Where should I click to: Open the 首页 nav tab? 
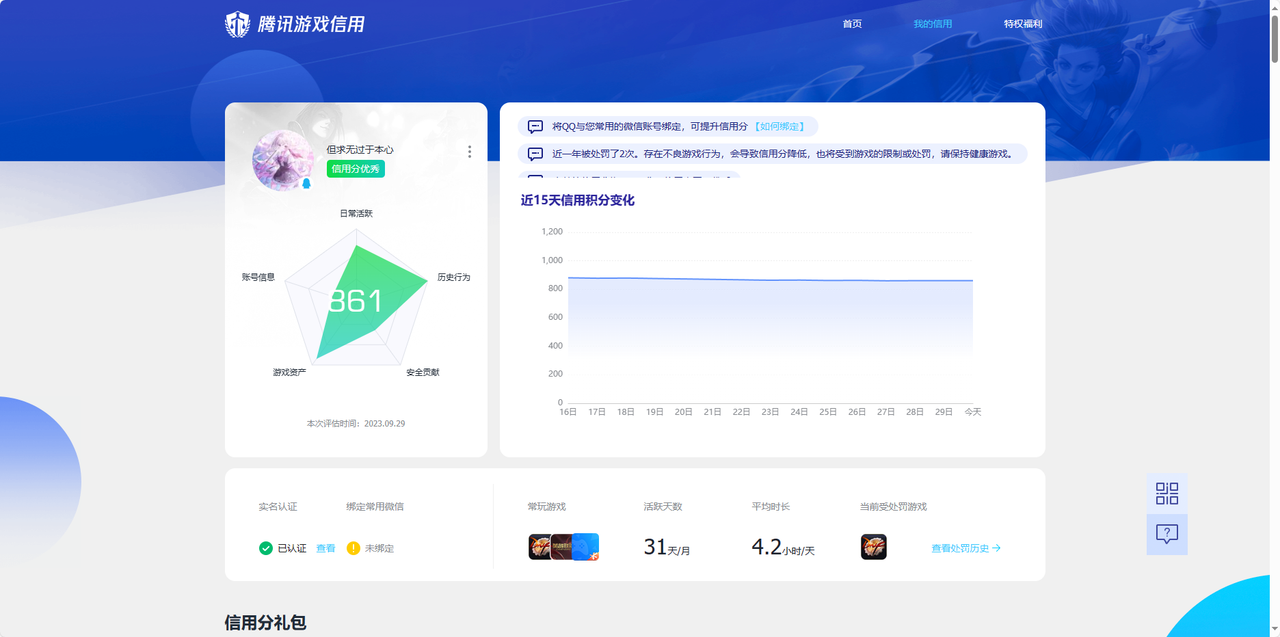pyautogui.click(x=852, y=24)
